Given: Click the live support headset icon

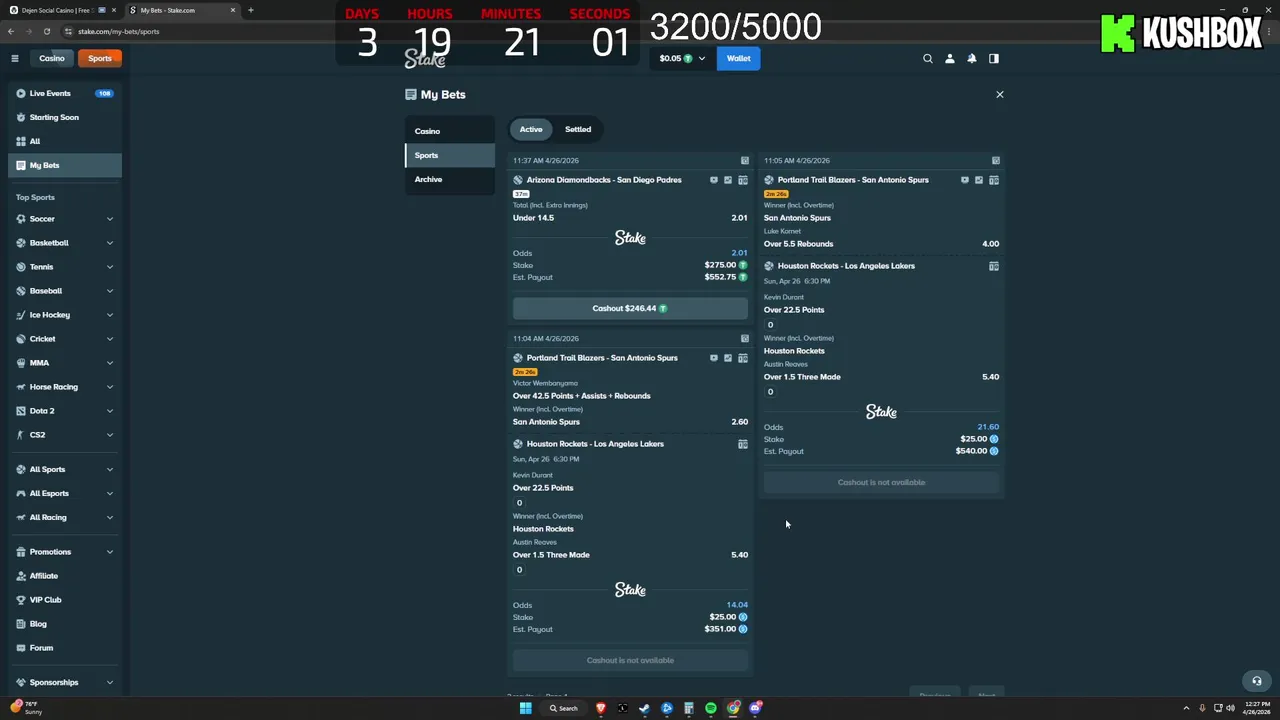Looking at the screenshot, I should tap(1257, 681).
